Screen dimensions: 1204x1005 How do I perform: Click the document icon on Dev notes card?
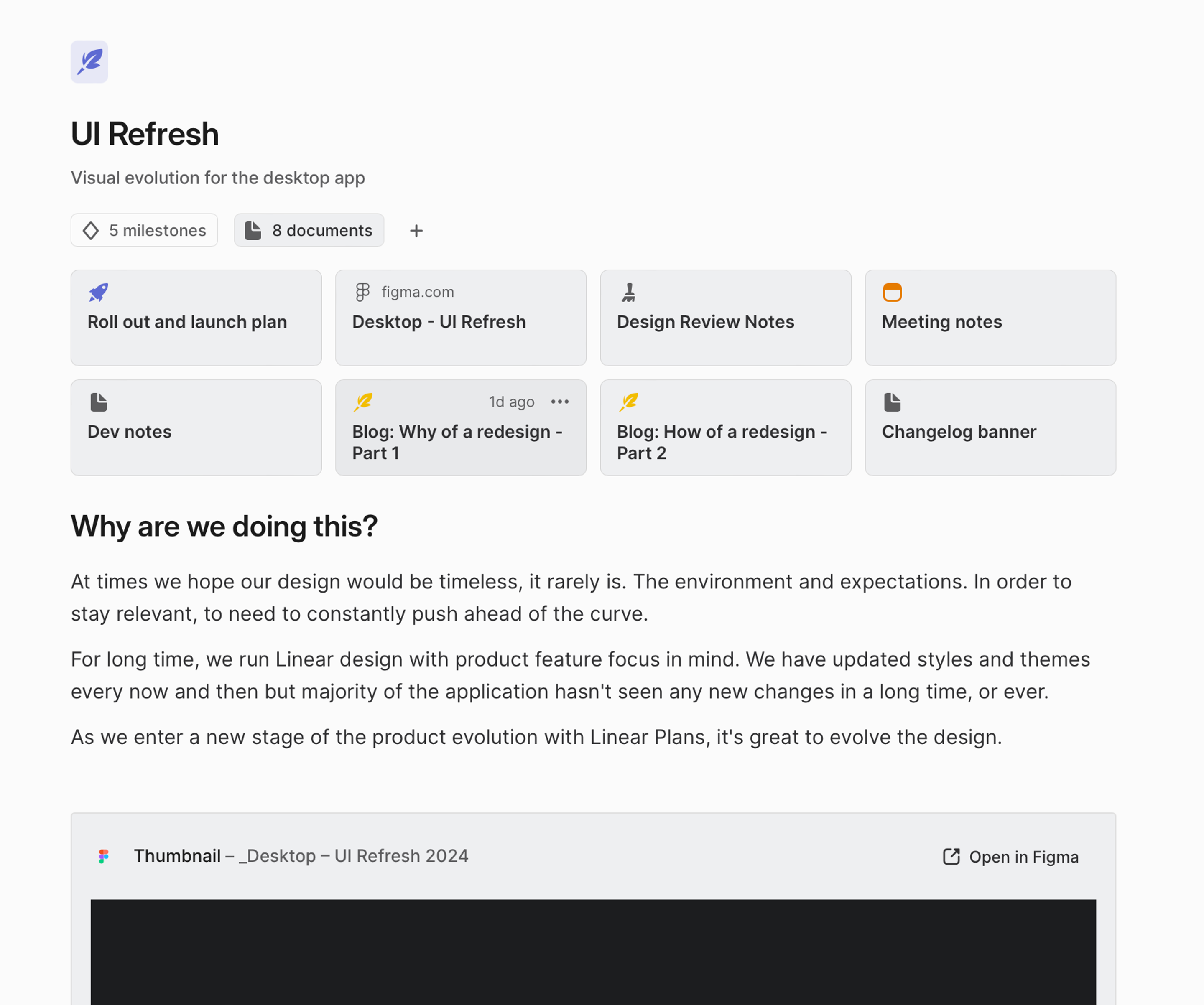(99, 402)
